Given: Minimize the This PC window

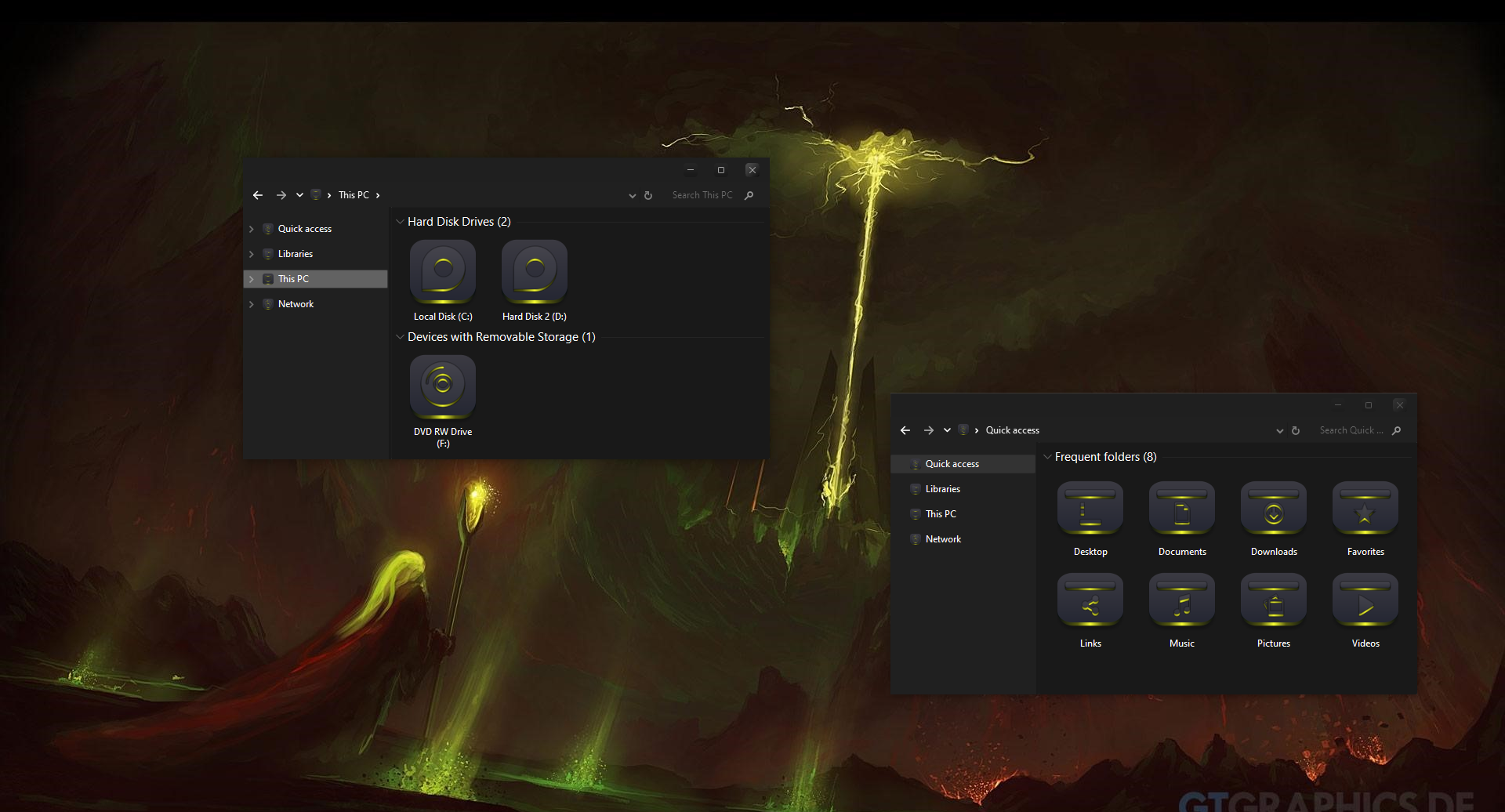Looking at the screenshot, I should coord(691,170).
